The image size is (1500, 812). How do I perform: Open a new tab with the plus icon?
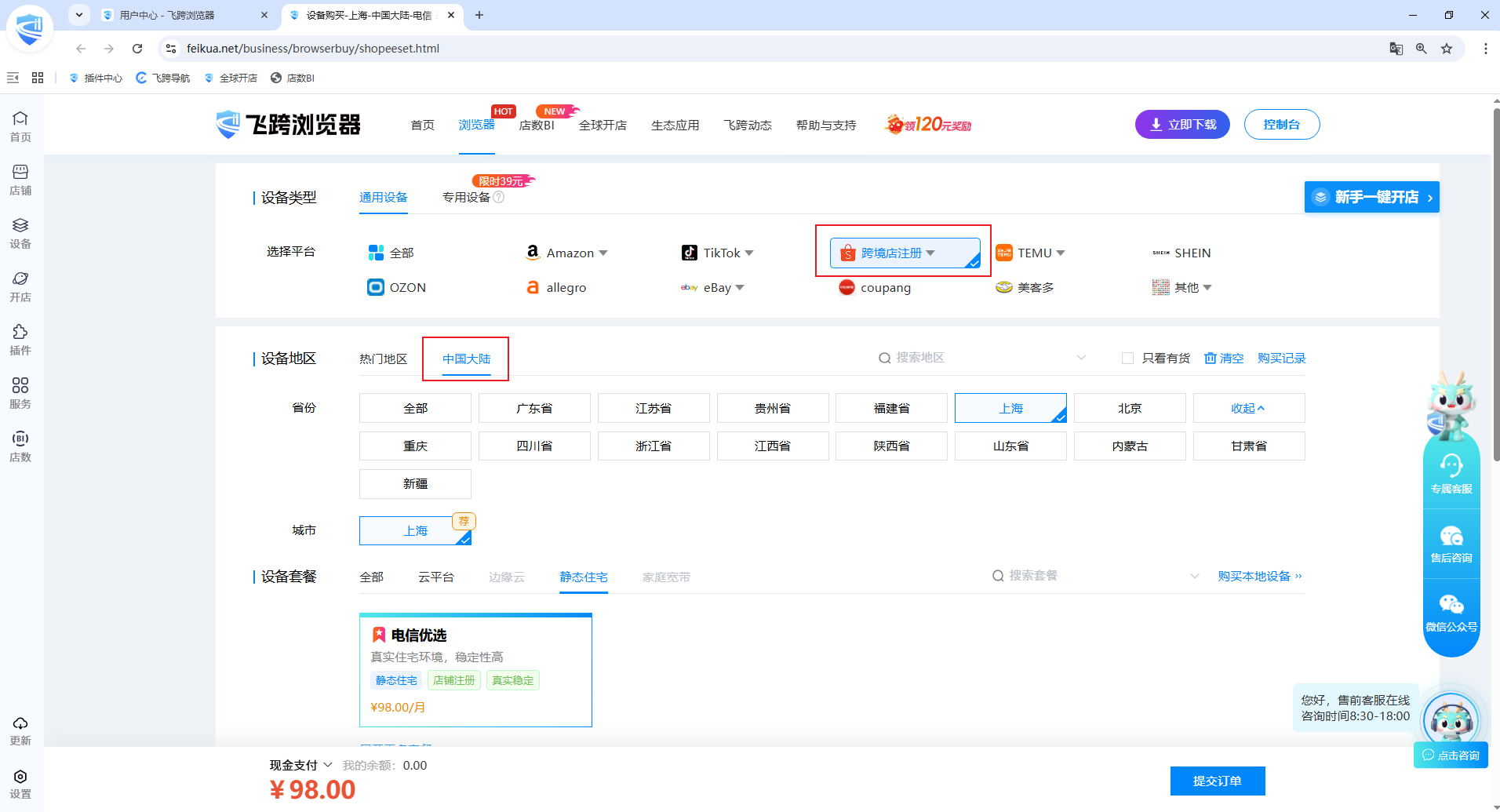[479, 15]
